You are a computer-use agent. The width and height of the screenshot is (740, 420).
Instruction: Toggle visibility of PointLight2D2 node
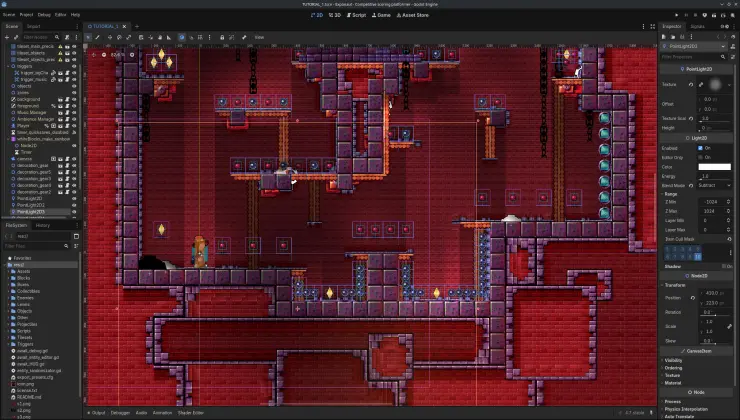(x=74, y=205)
